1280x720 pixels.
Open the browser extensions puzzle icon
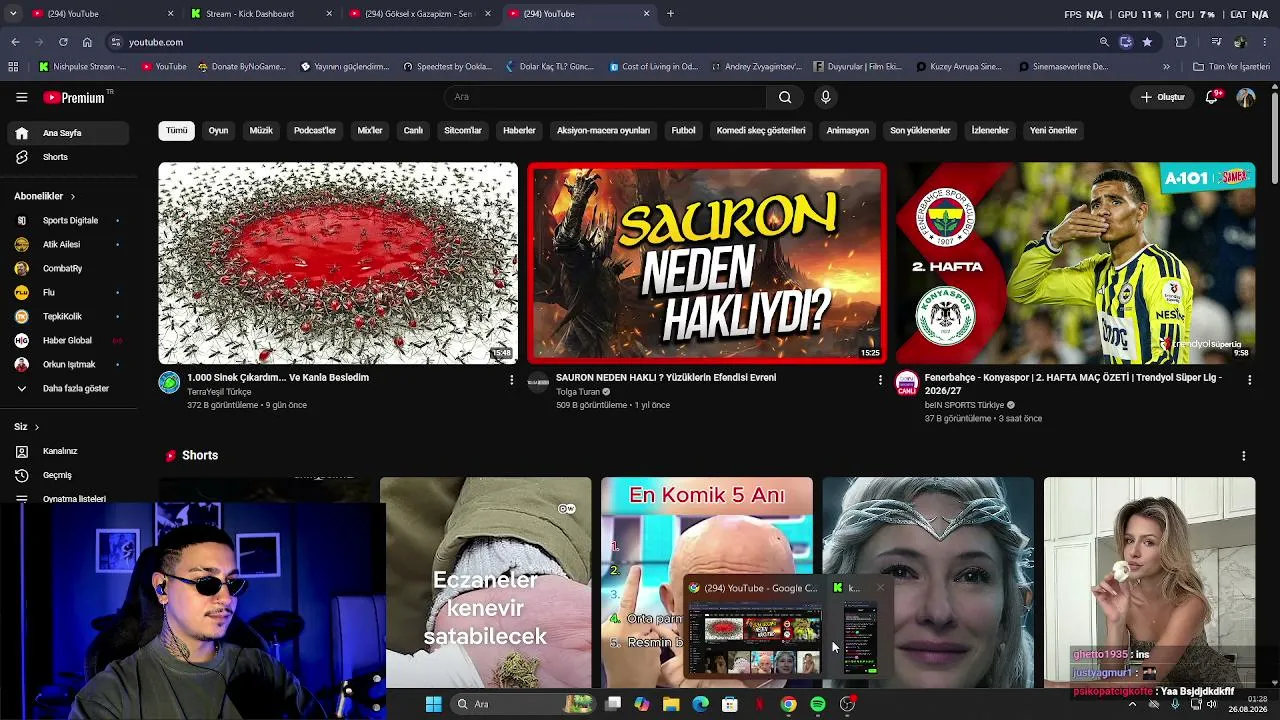pyautogui.click(x=1181, y=42)
